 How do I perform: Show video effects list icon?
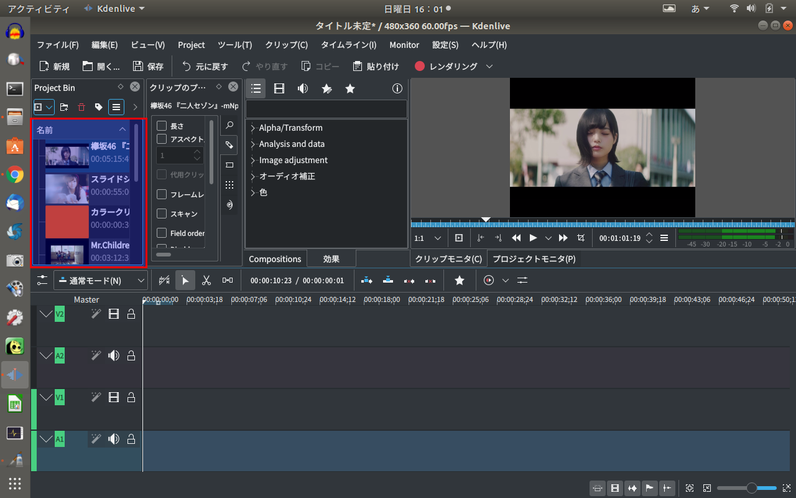click(279, 89)
